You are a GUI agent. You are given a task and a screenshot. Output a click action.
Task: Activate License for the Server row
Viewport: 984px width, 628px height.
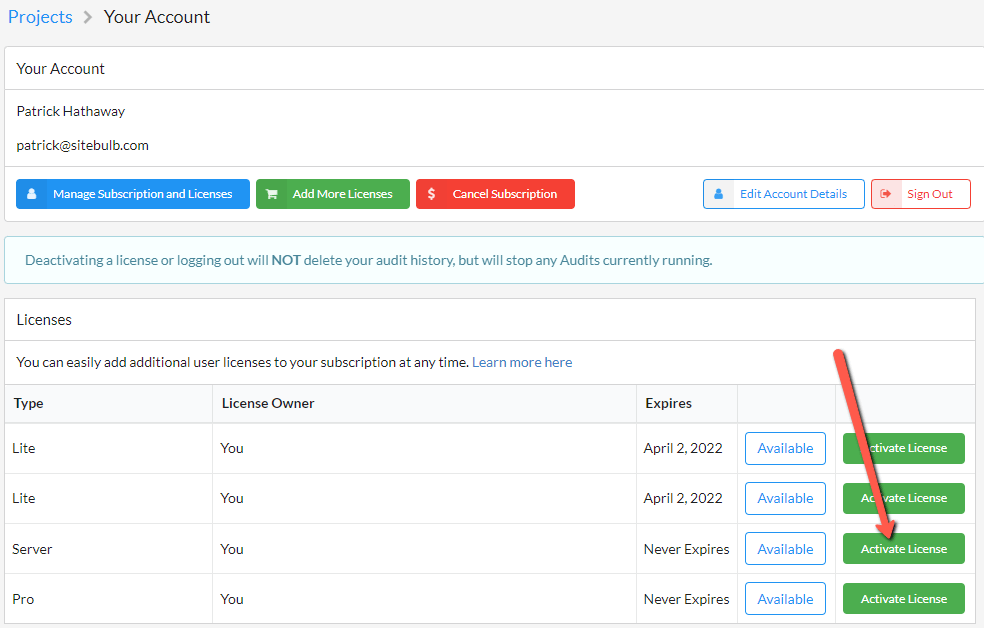coord(904,549)
